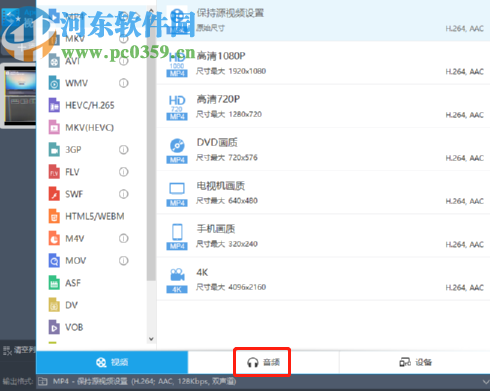Click the MOV format label
Viewport: 490px width, 391px height.
[76, 260]
